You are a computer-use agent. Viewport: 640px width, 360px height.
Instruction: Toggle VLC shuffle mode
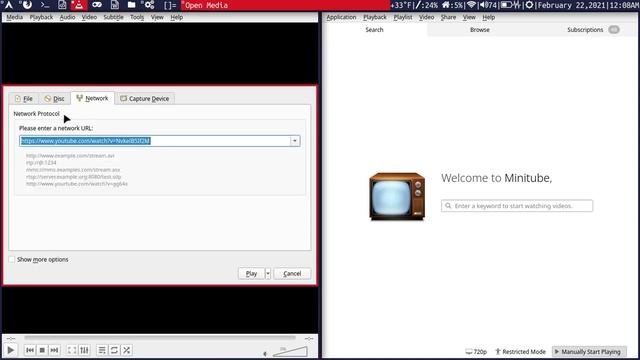[127, 350]
